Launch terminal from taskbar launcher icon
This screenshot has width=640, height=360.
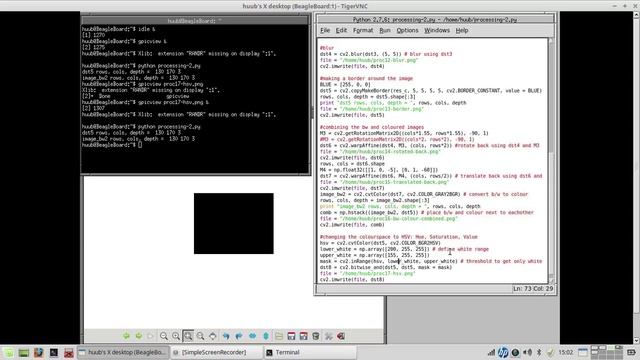53,352
